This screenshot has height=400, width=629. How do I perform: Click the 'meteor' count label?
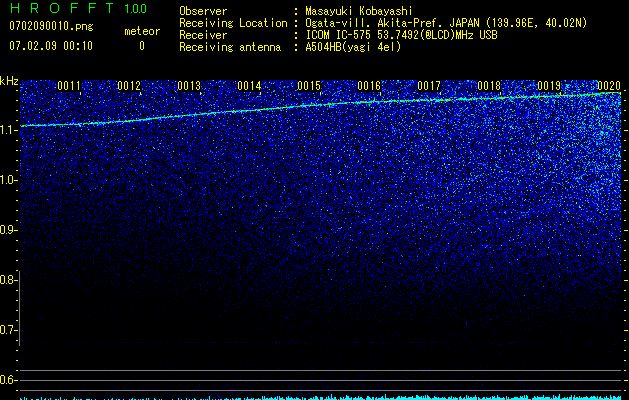click(x=142, y=31)
